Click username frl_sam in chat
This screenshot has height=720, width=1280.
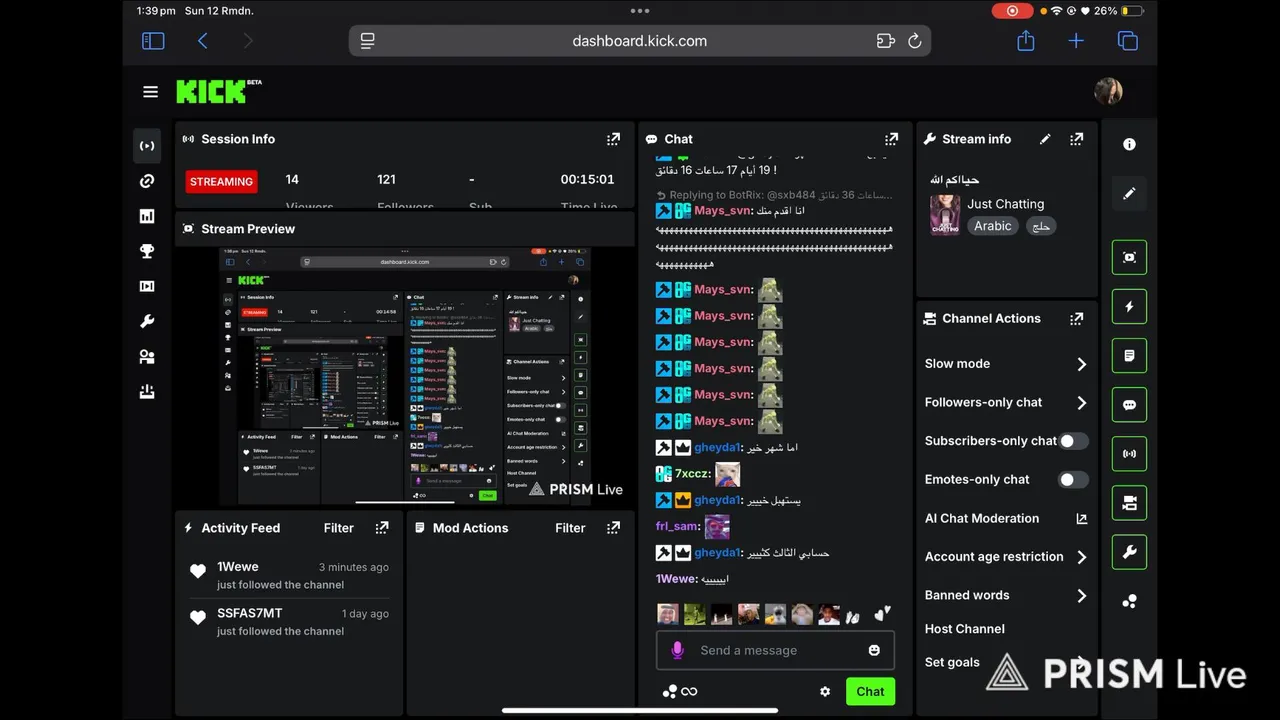click(x=677, y=526)
